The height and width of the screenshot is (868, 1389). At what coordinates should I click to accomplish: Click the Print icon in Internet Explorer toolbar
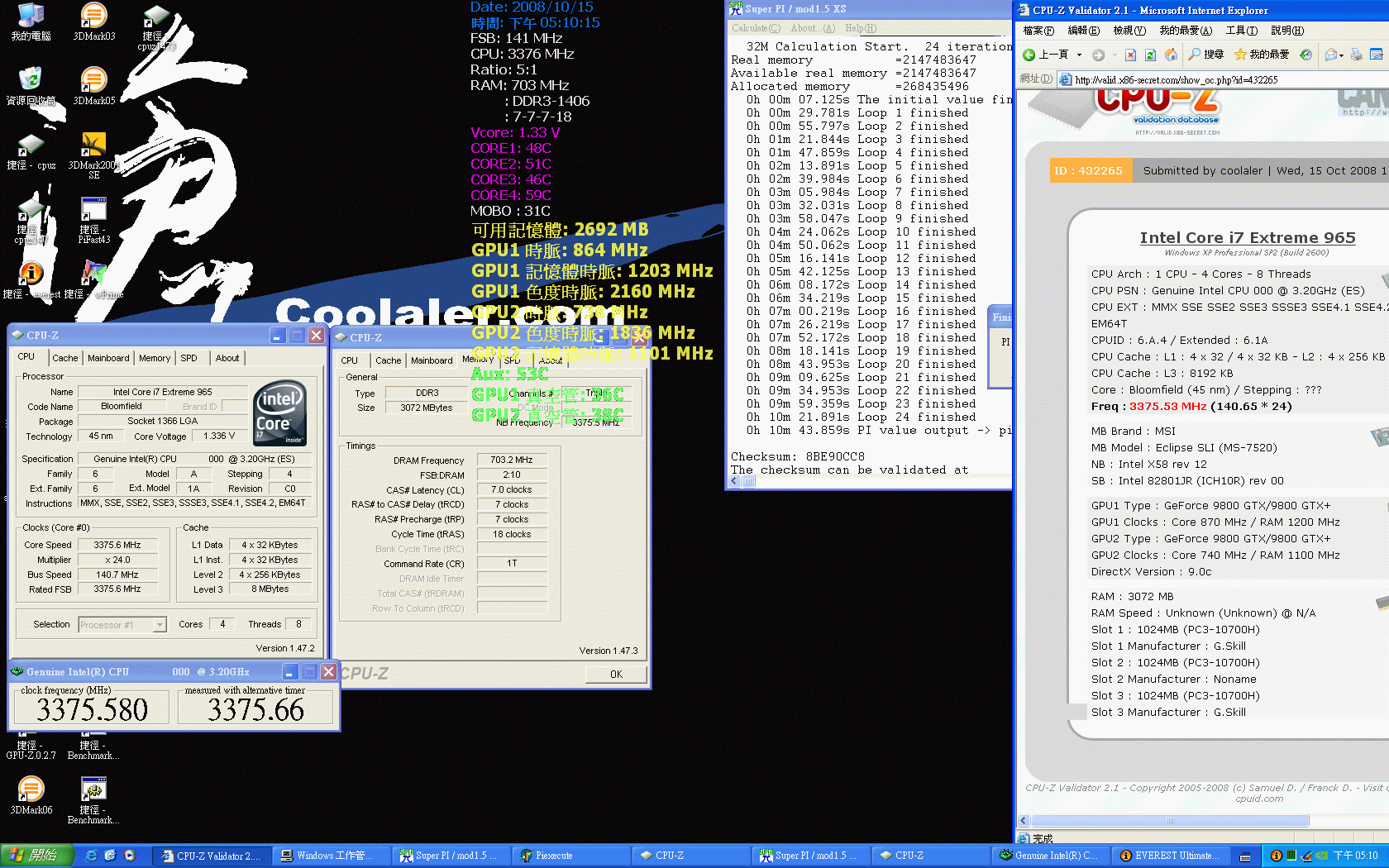tap(1356, 55)
